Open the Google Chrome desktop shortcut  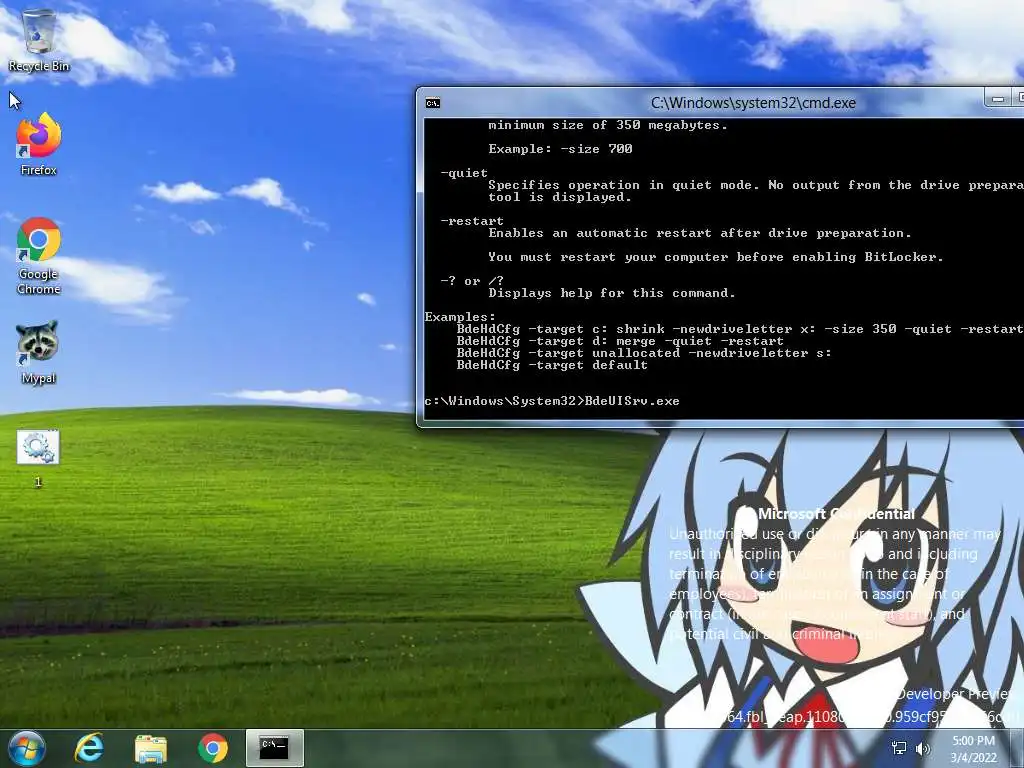point(39,256)
